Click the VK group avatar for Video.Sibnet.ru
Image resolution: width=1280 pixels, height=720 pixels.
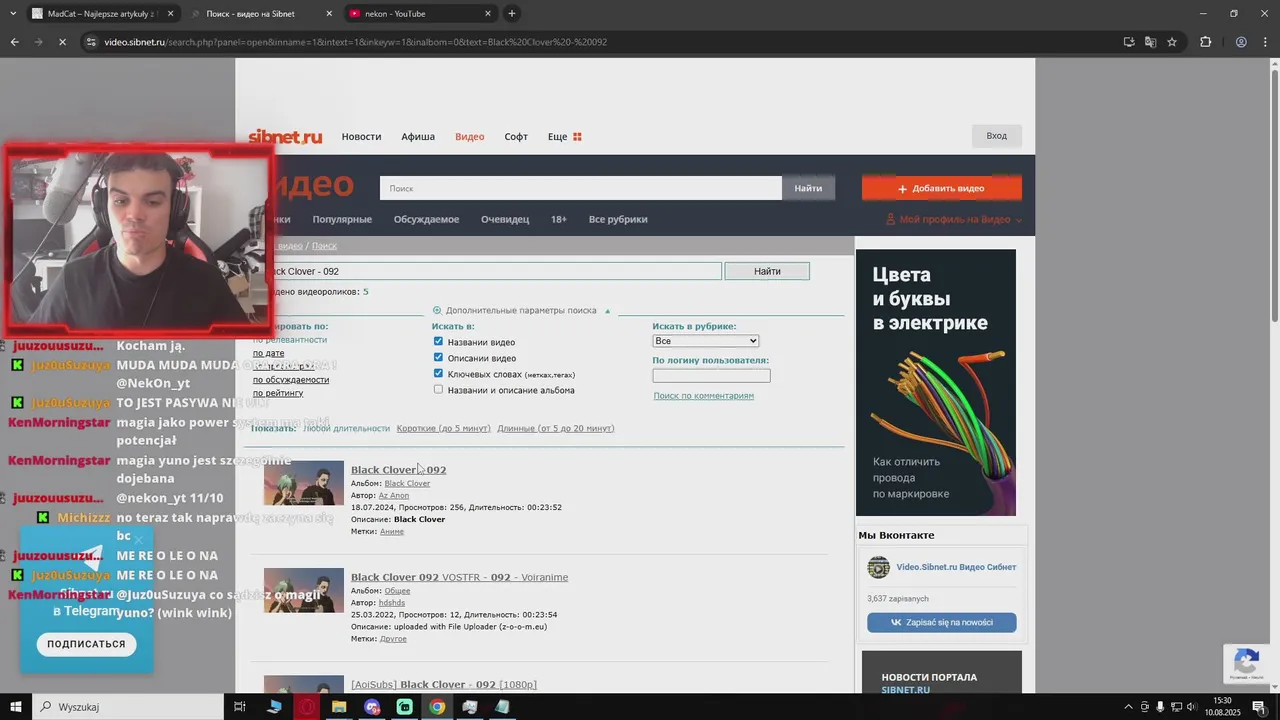click(878, 567)
